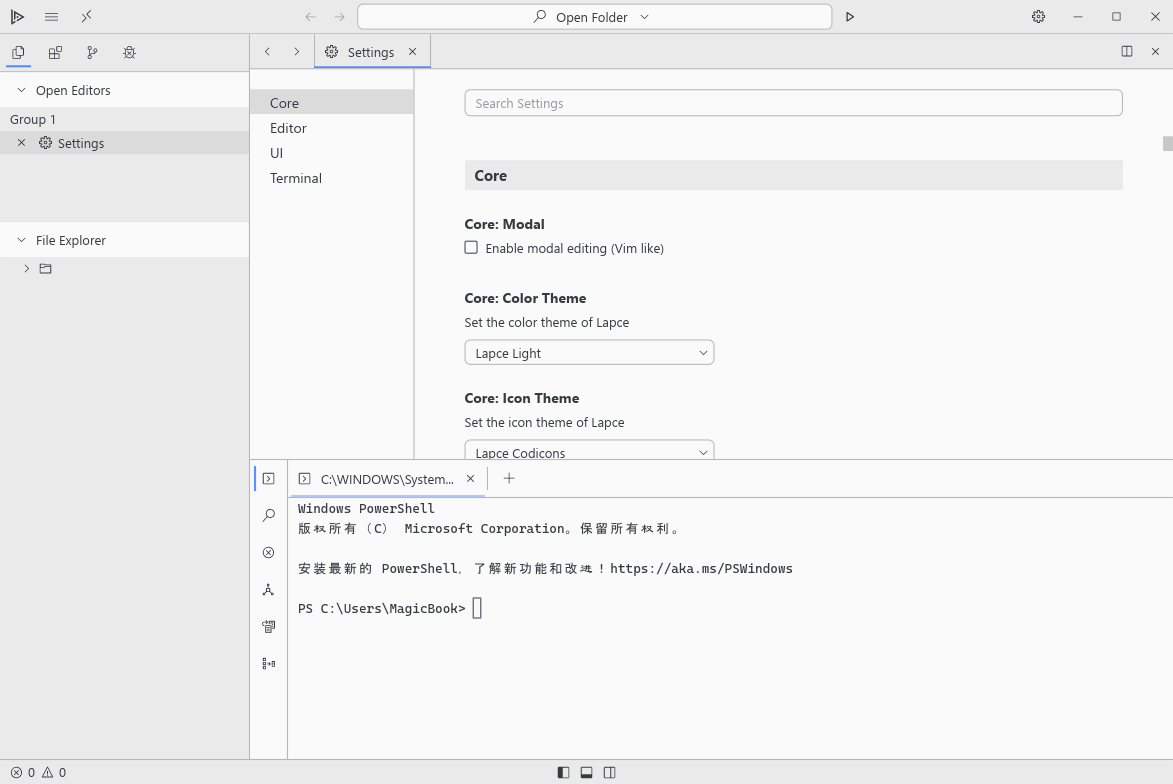Select the Terminal settings category
This screenshot has height=784, width=1173.
[x=331, y=178]
